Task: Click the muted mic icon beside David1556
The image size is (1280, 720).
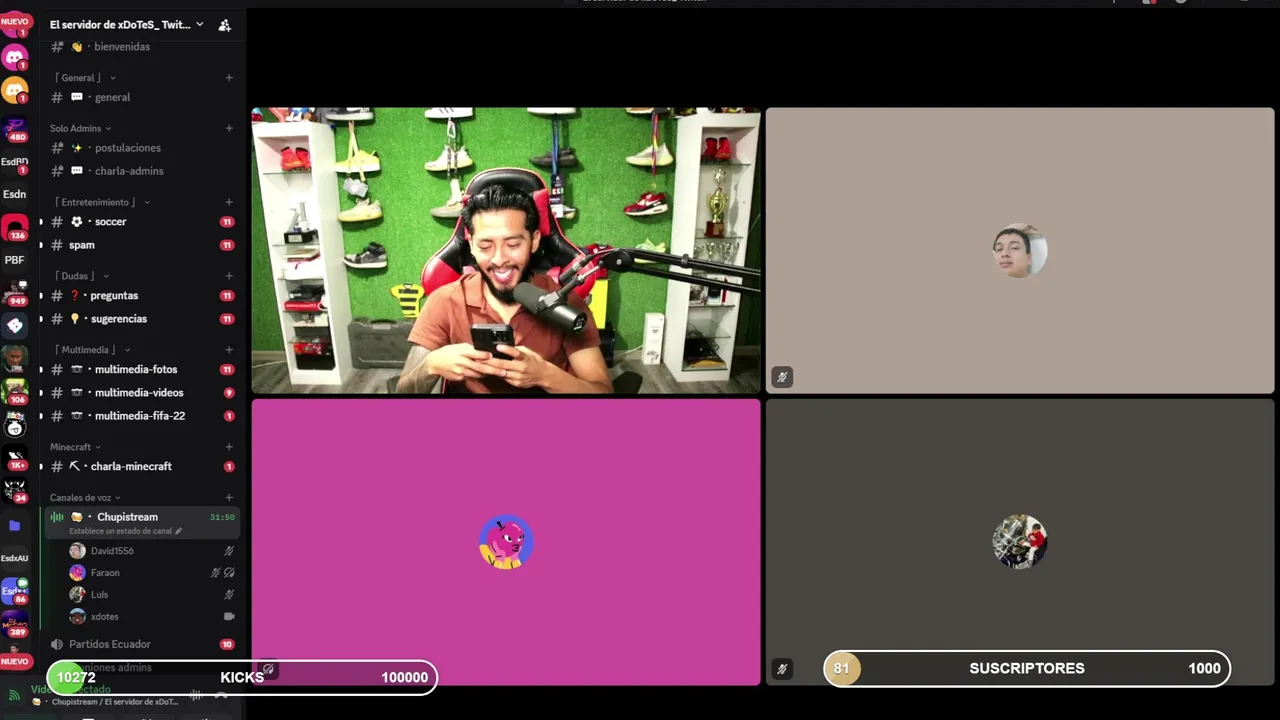Action: (229, 551)
